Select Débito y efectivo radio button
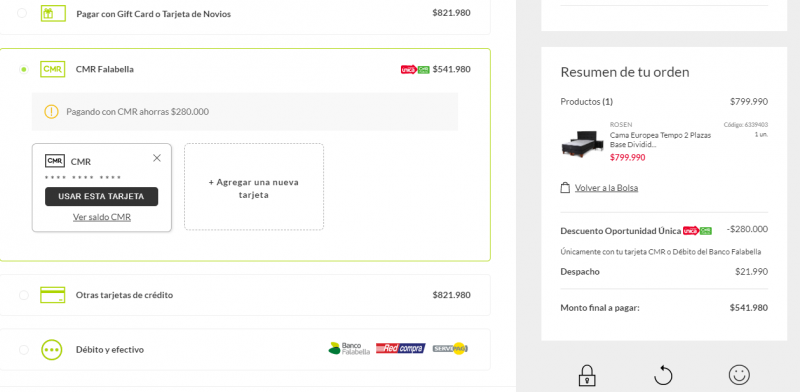This screenshot has width=800, height=392. 23,350
